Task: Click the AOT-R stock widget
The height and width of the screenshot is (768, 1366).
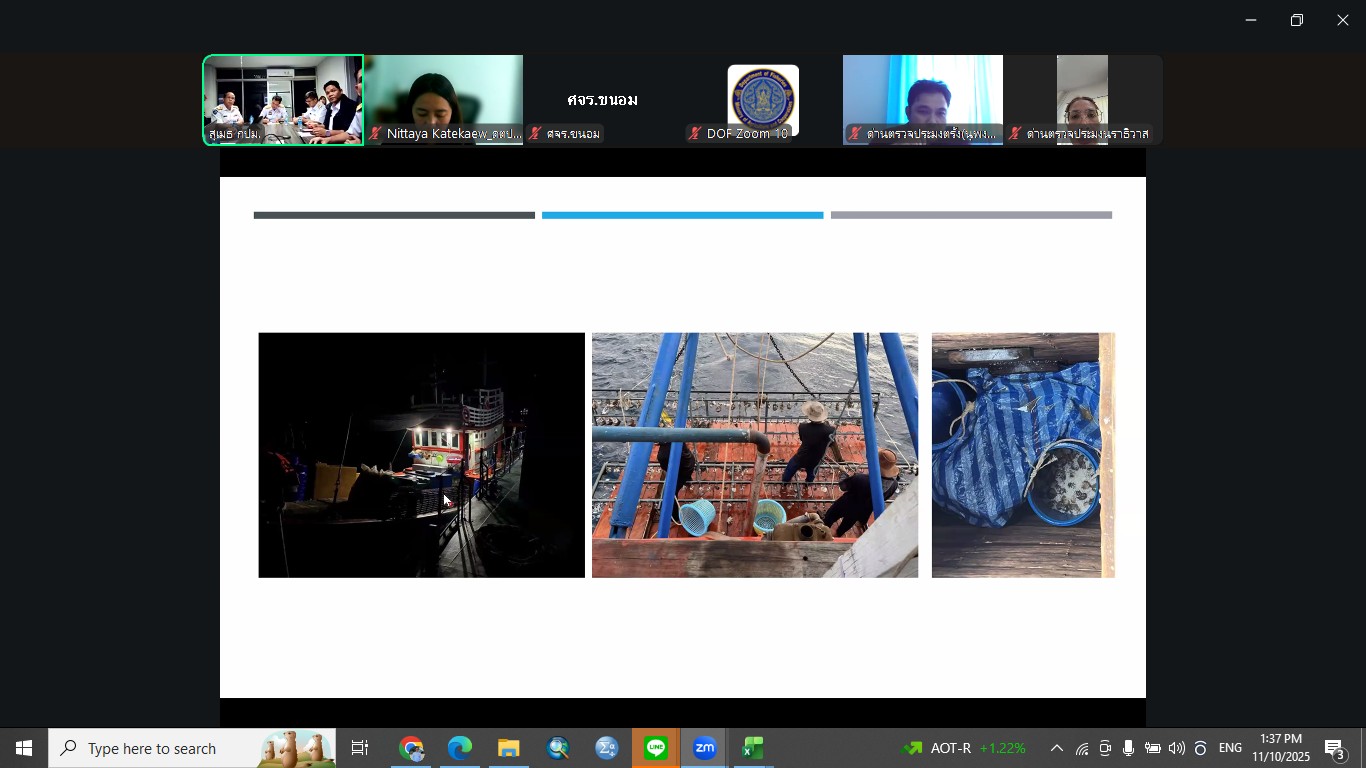Action: (965, 748)
